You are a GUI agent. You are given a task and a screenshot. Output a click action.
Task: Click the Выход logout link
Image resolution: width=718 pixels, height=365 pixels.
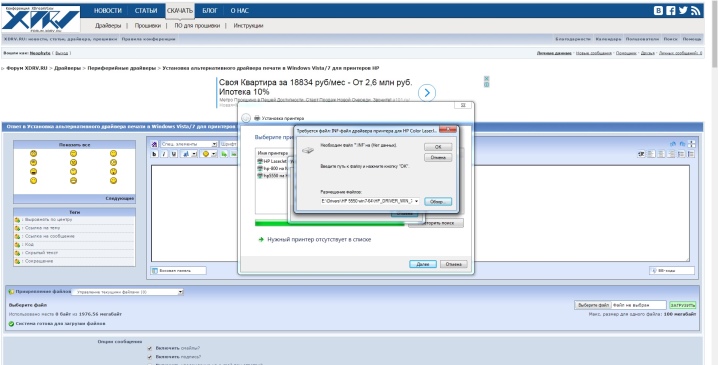pyautogui.click(x=62, y=53)
